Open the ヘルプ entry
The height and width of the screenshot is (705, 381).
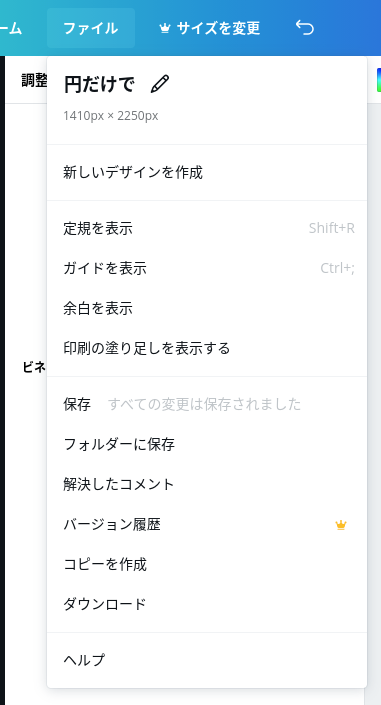click(x=207, y=660)
